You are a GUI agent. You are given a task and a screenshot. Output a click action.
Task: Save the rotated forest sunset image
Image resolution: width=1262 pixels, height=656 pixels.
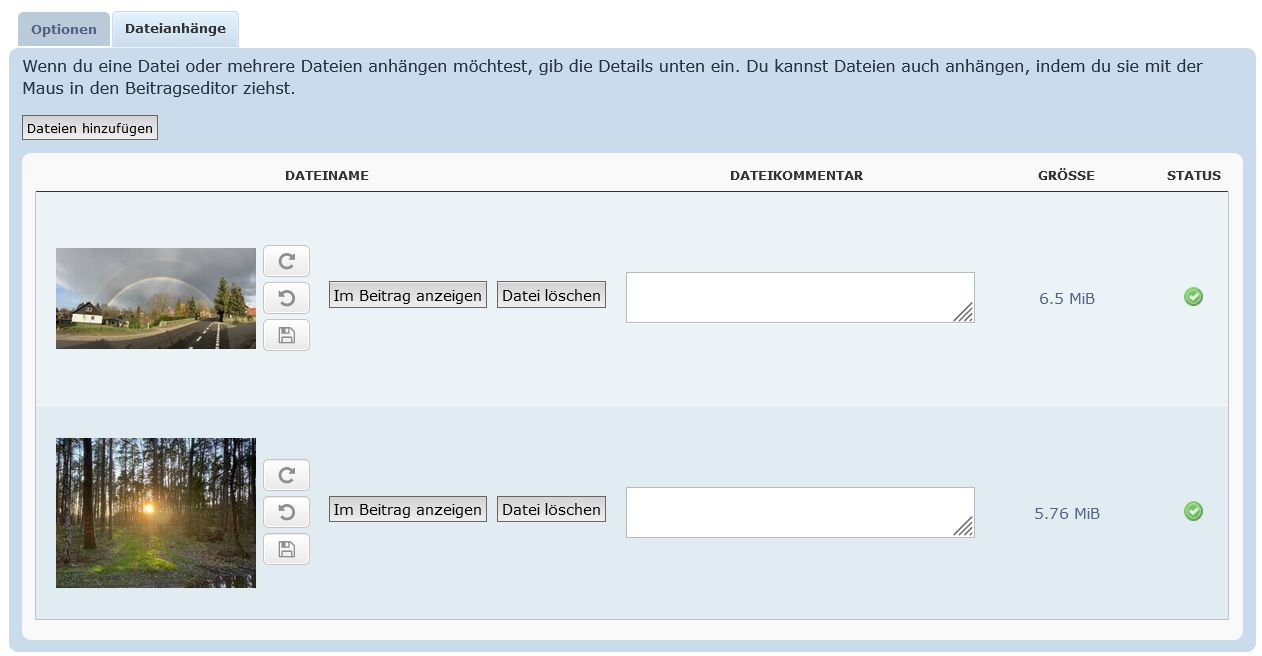click(x=286, y=549)
